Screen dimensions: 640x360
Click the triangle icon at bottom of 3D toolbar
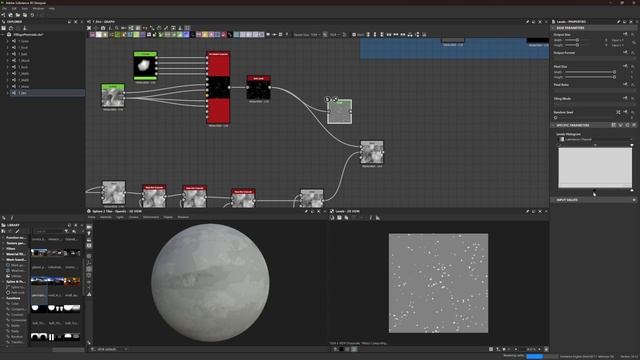[x=89, y=294]
